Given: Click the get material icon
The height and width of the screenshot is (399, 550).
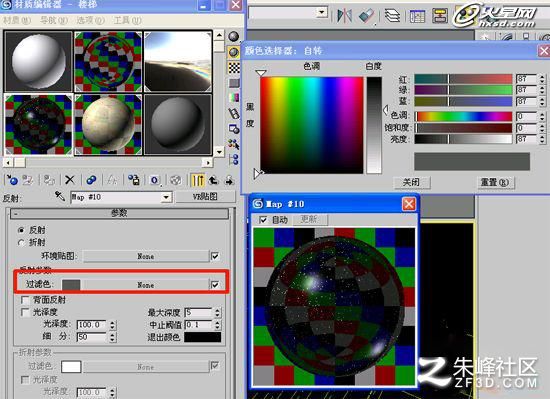Looking at the screenshot, I should [x=12, y=180].
